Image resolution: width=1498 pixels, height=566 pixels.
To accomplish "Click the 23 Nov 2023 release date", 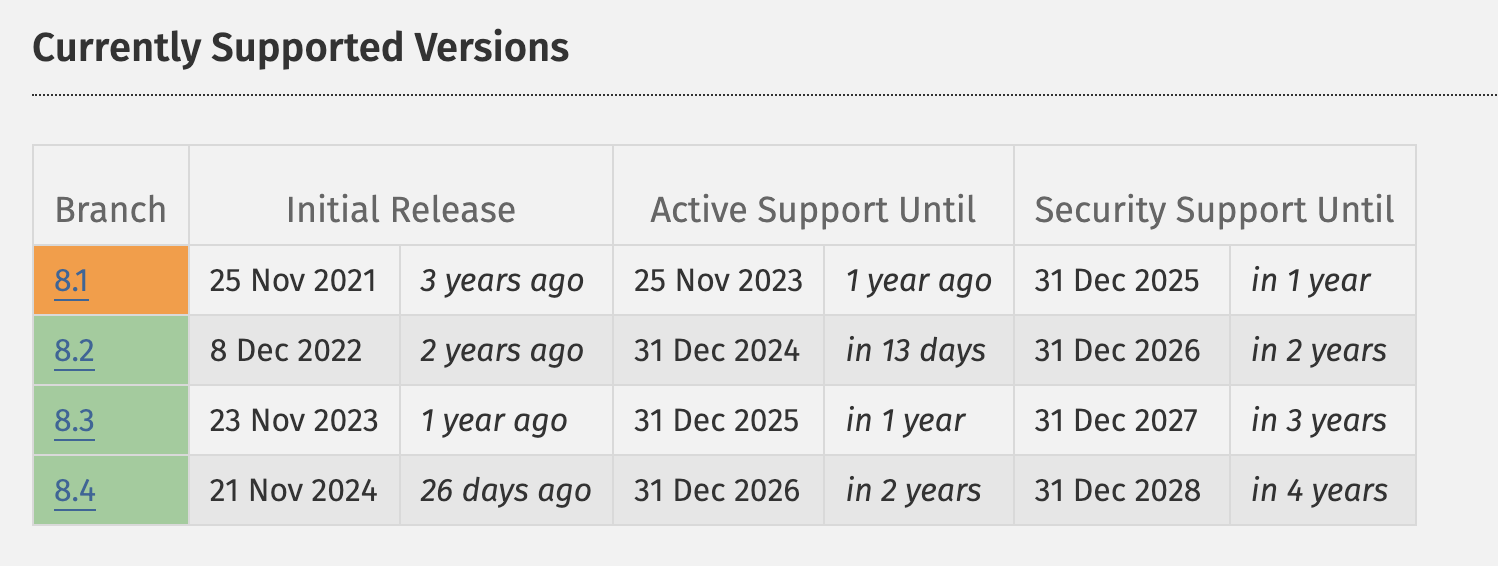I will 294,421.
